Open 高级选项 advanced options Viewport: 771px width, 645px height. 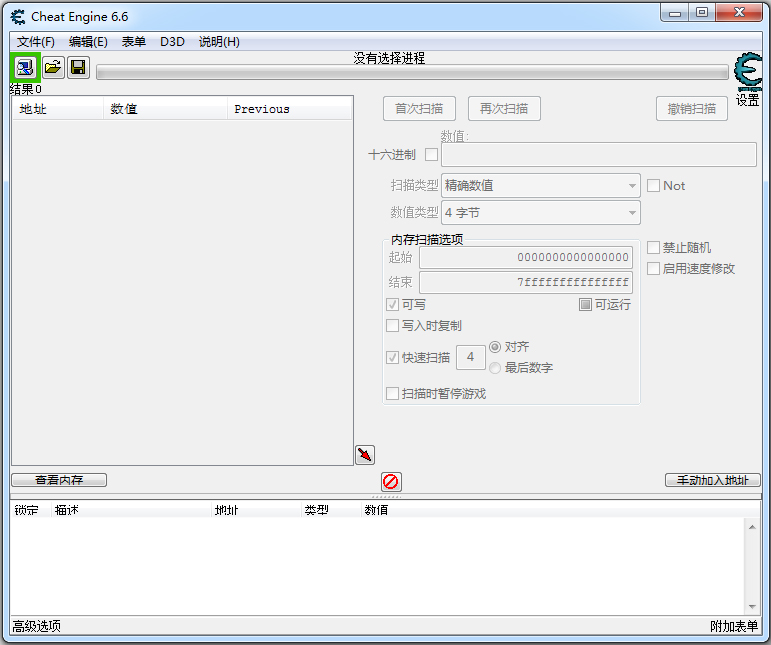point(36,626)
